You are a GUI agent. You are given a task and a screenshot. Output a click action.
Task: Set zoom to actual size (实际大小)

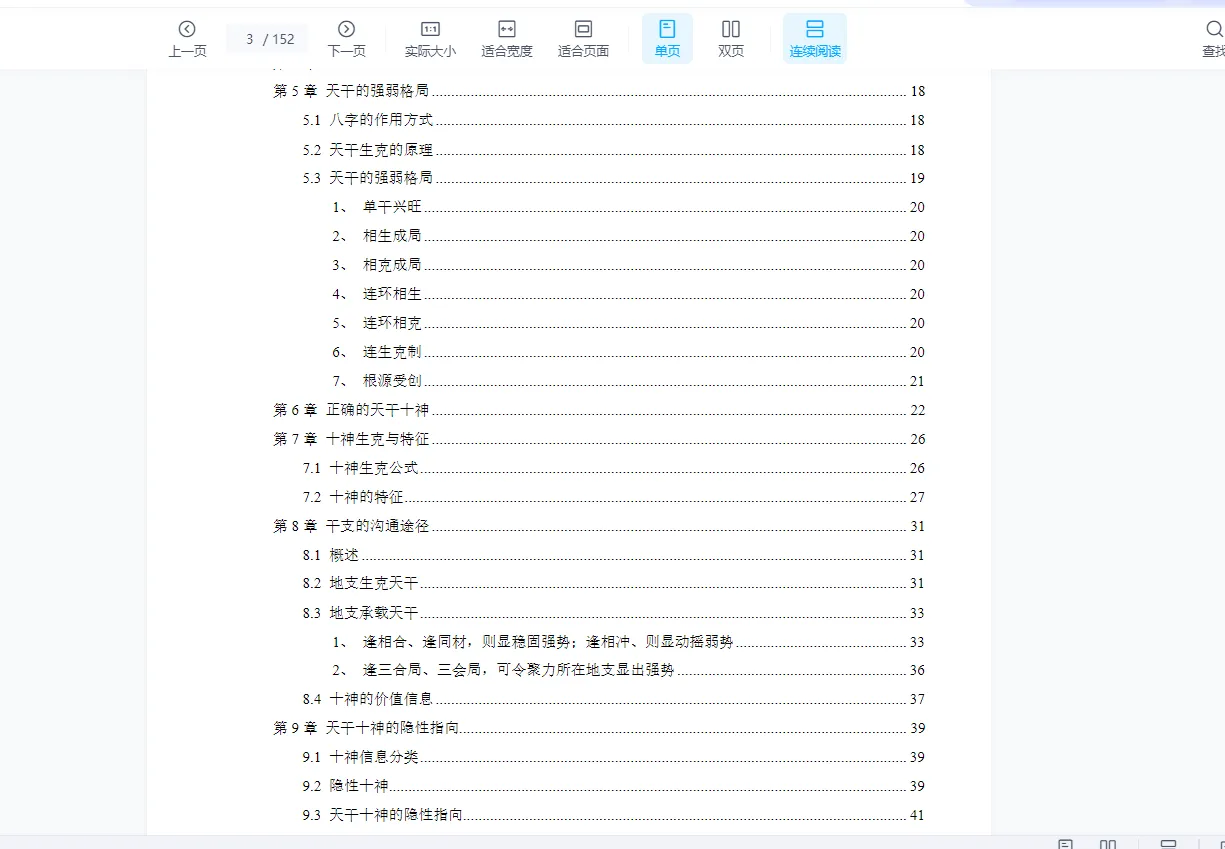point(430,39)
